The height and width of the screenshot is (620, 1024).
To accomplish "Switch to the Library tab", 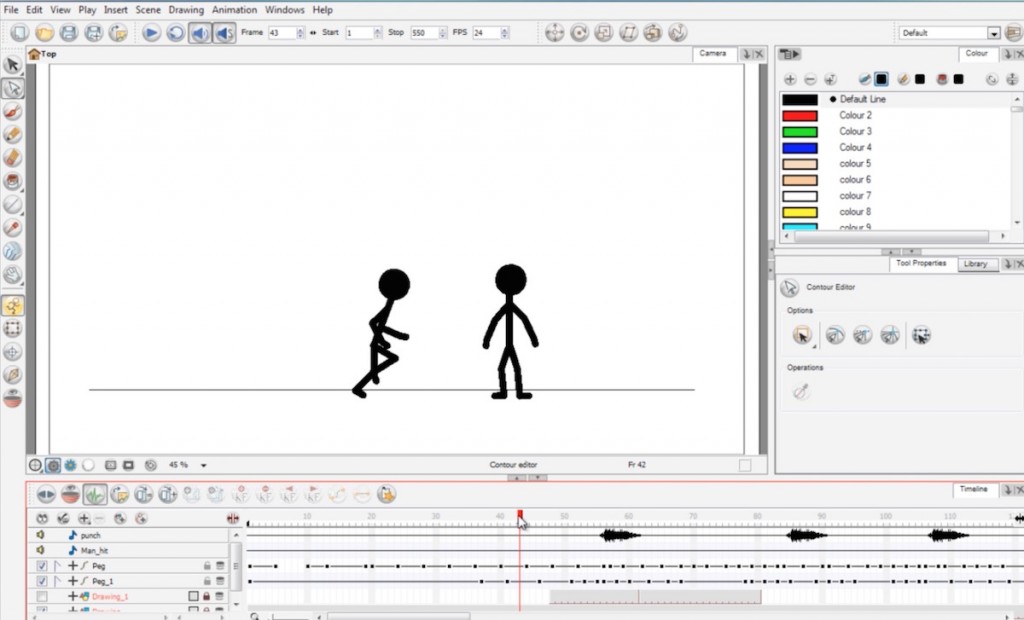I will (977, 264).
